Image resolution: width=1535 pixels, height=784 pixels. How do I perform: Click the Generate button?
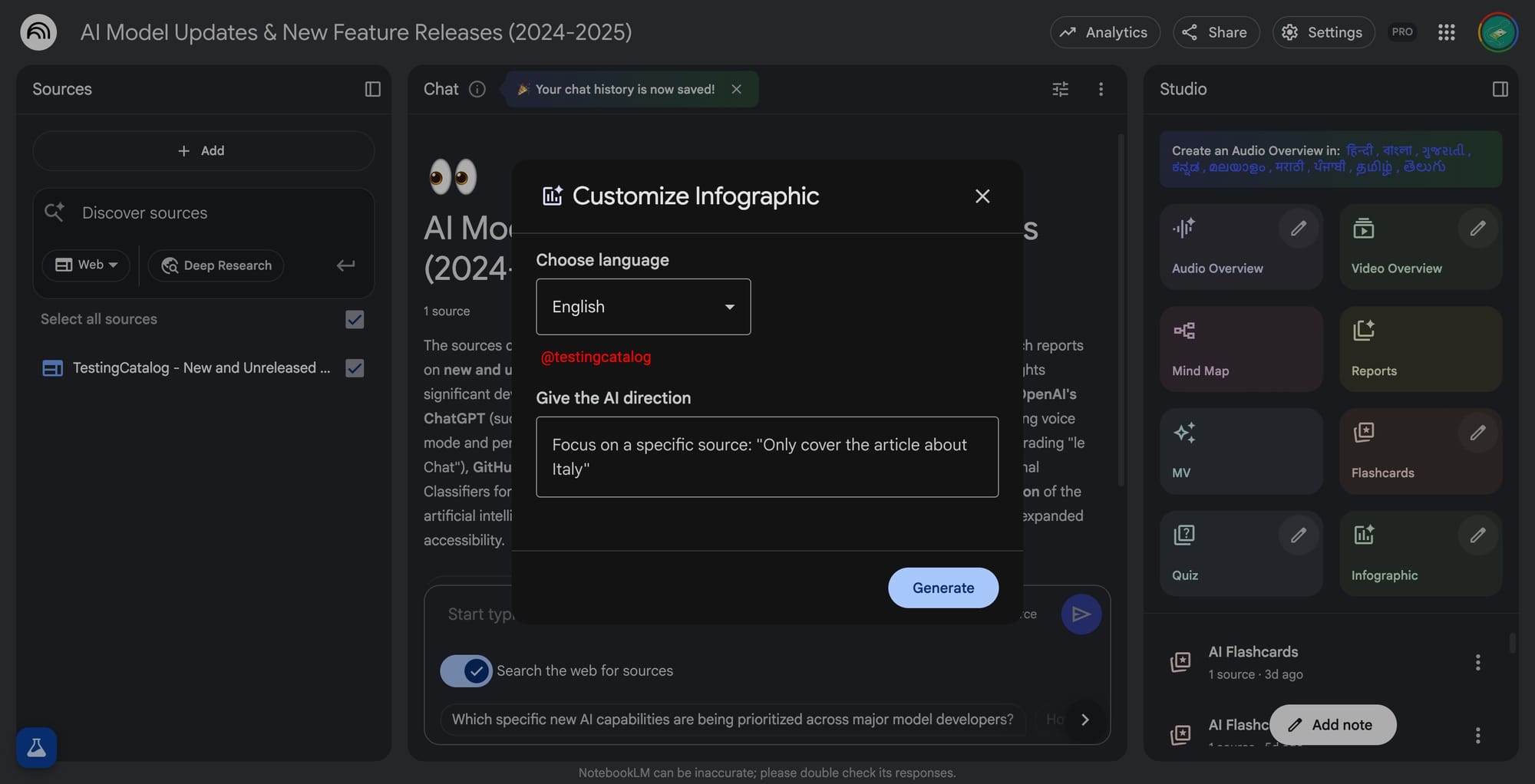pos(943,588)
